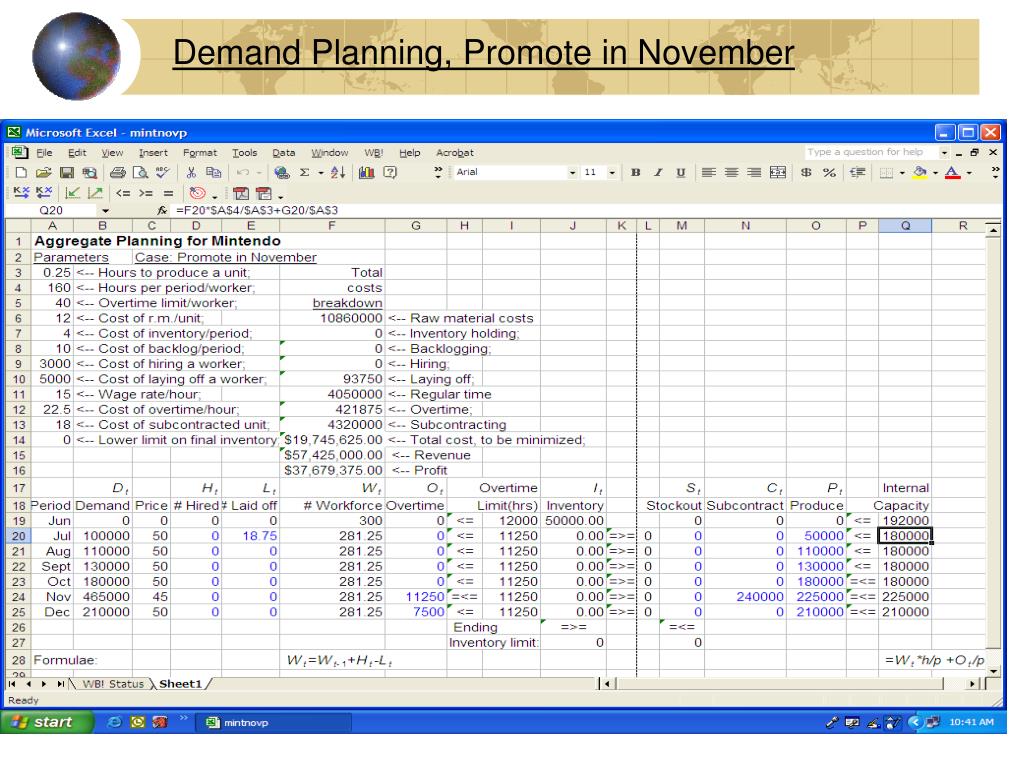The width and height of the screenshot is (1024, 768).
Task: Click the 'Type a question for help' box
Action: 871,152
